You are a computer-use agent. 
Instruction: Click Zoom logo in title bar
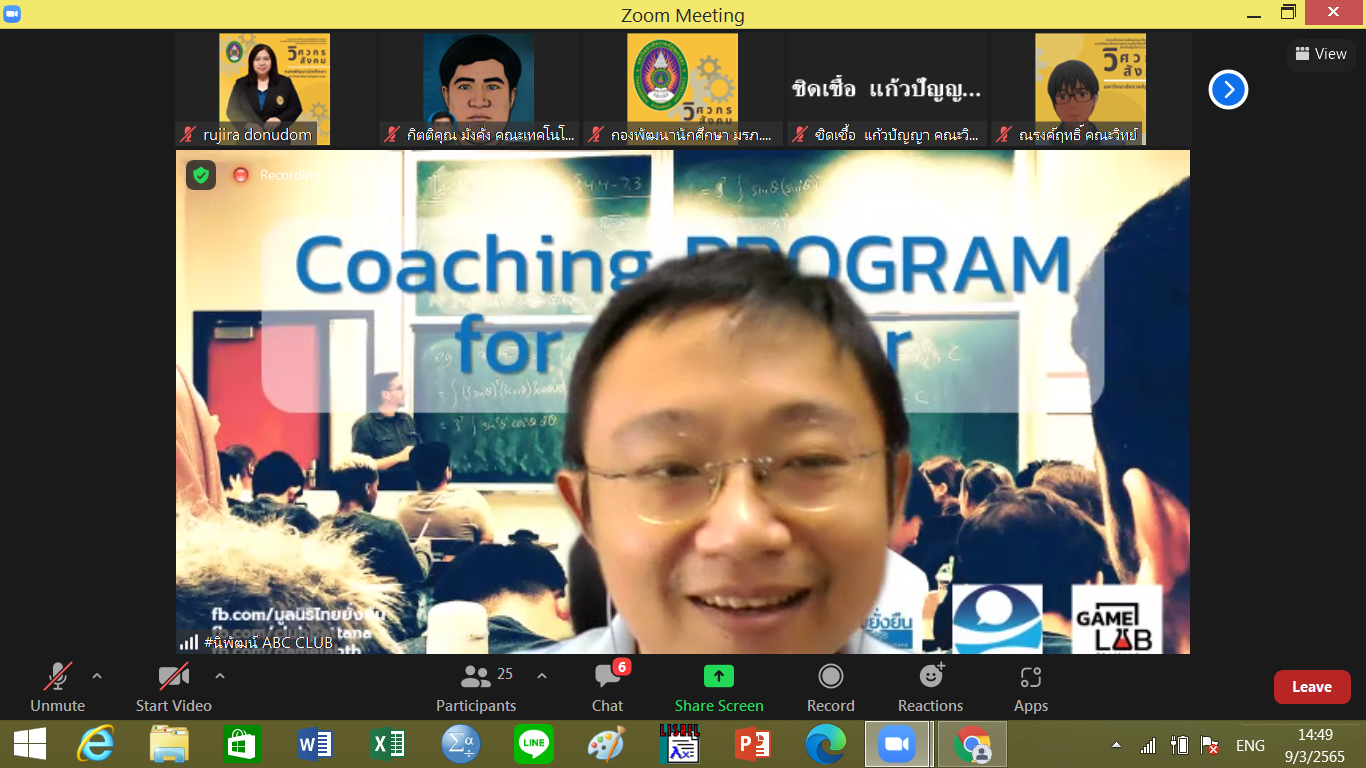pos(13,14)
